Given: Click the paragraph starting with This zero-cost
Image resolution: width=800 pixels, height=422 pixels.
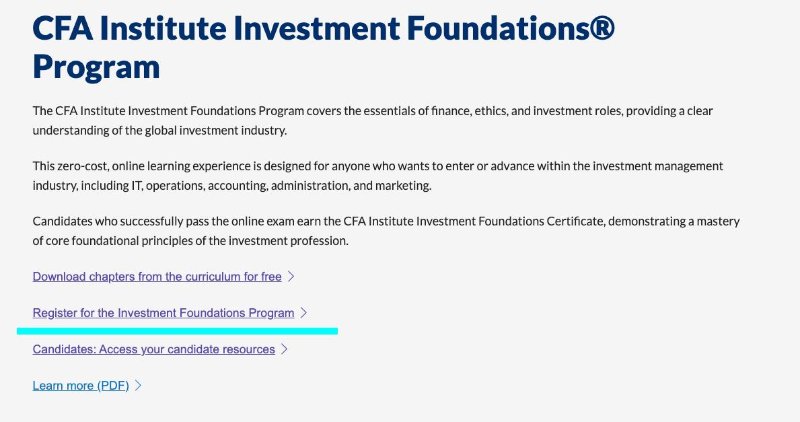Looking at the screenshot, I should pyautogui.click(x=378, y=176).
